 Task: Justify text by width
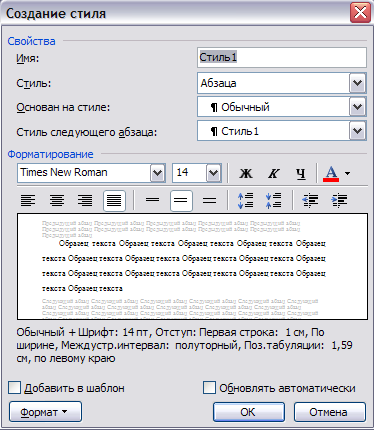[x=114, y=201]
